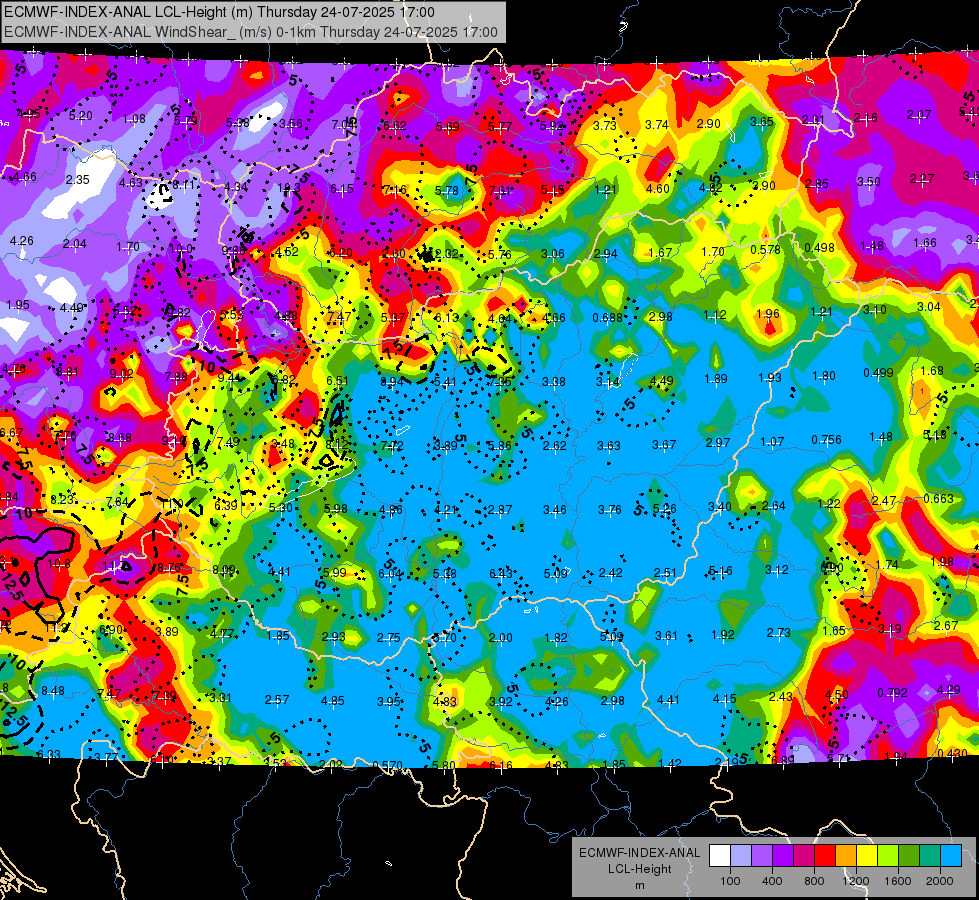Click legend scale label 1600
Viewport: 979px width, 900px height.
pyautogui.click(x=898, y=881)
